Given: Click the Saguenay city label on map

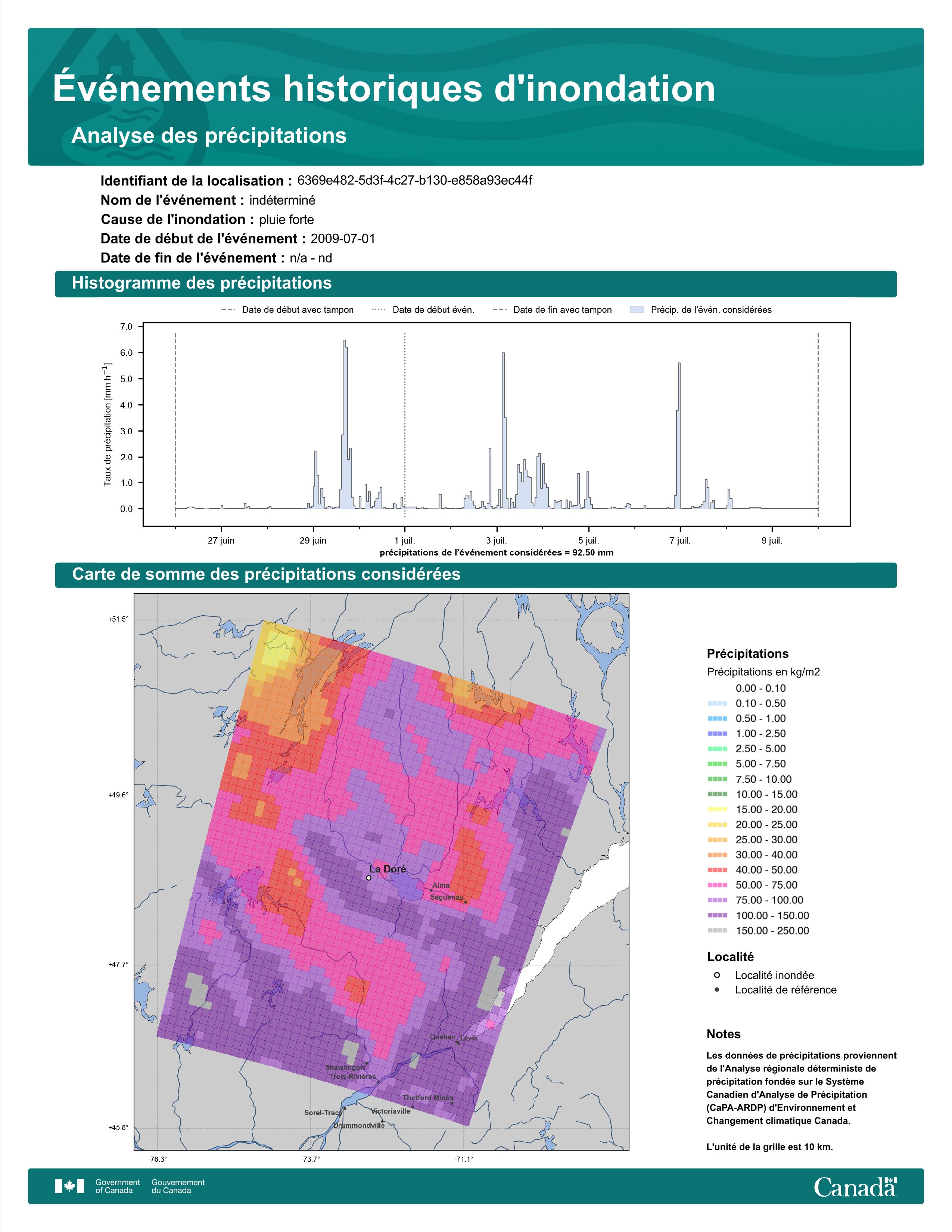Looking at the screenshot, I should pyautogui.click(x=447, y=897).
